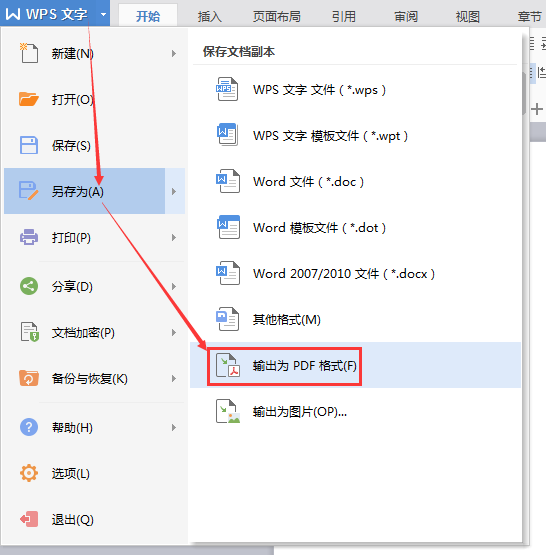Viewport: 546px width, 555px height.
Task: Click the WPS file format icon
Action: (x=227, y=89)
